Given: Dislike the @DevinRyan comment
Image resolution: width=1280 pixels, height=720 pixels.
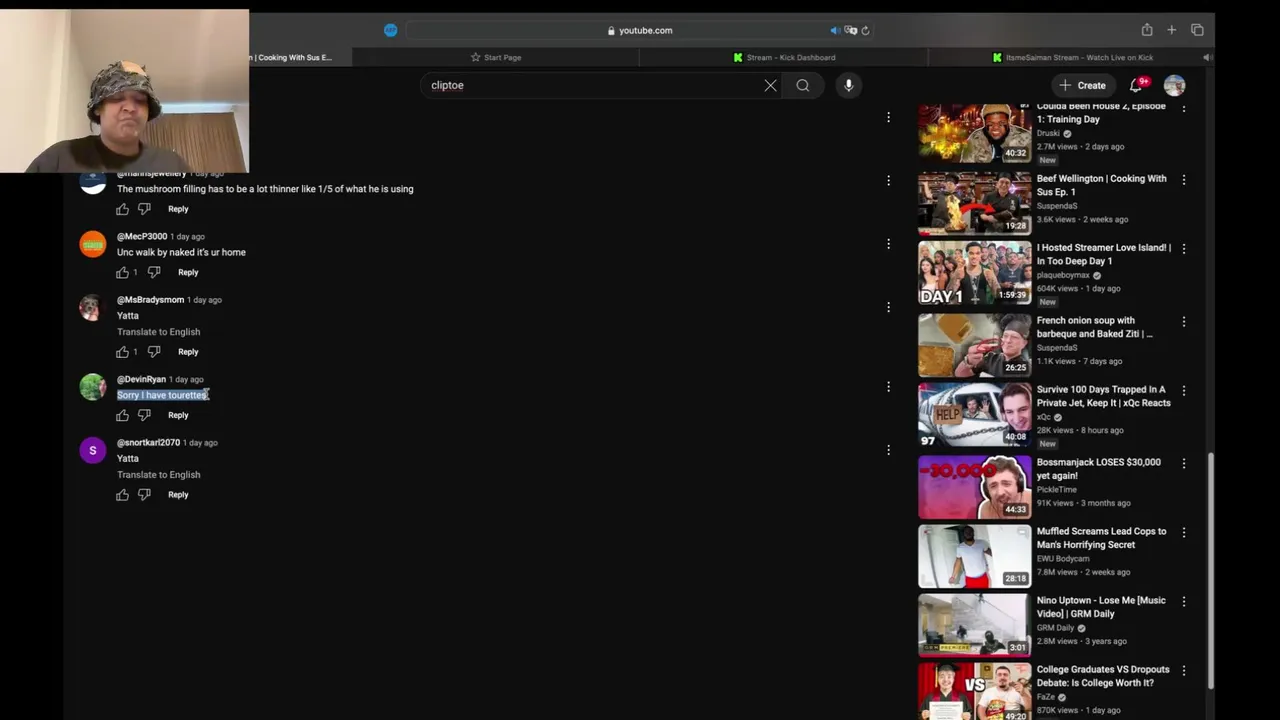Looking at the screenshot, I should pos(144,415).
